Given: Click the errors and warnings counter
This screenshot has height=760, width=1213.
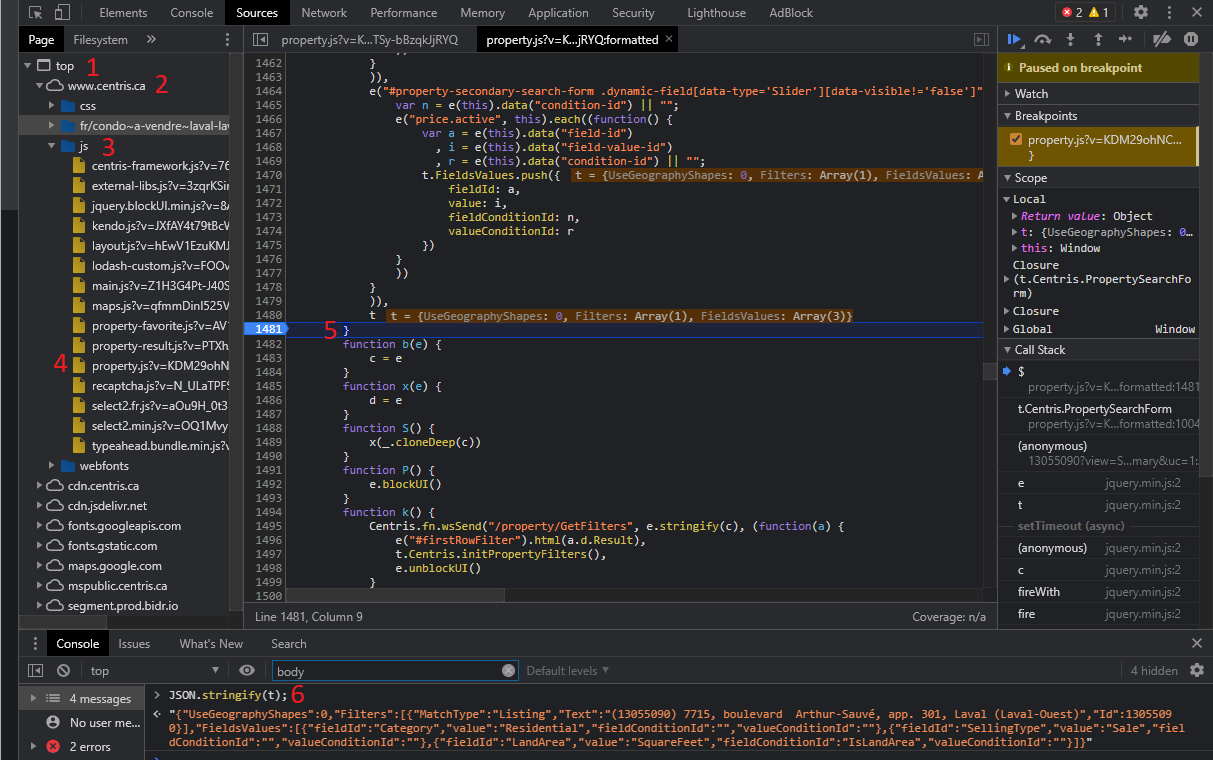Looking at the screenshot, I should [1085, 13].
